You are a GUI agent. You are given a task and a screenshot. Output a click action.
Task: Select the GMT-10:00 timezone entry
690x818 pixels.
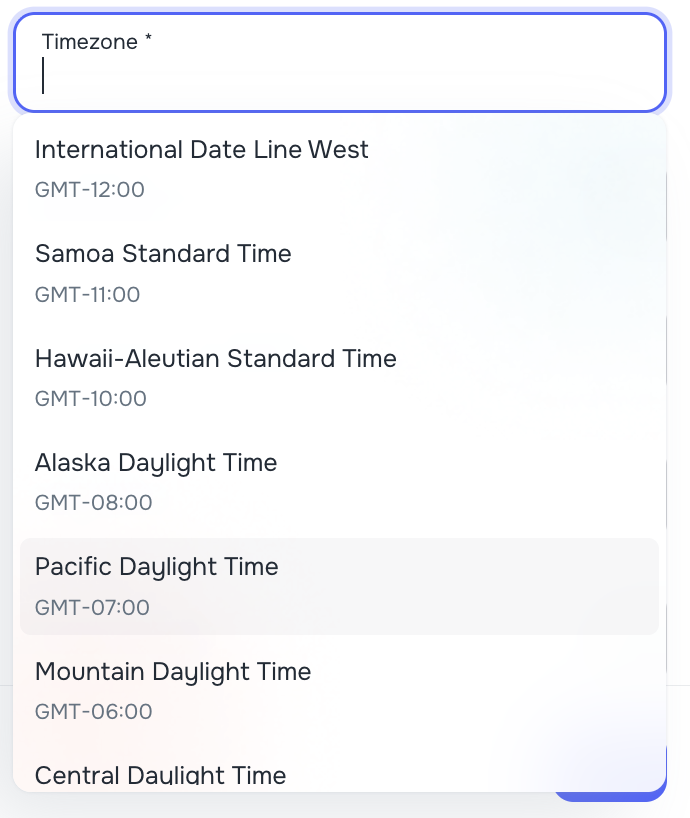[x=89, y=398]
